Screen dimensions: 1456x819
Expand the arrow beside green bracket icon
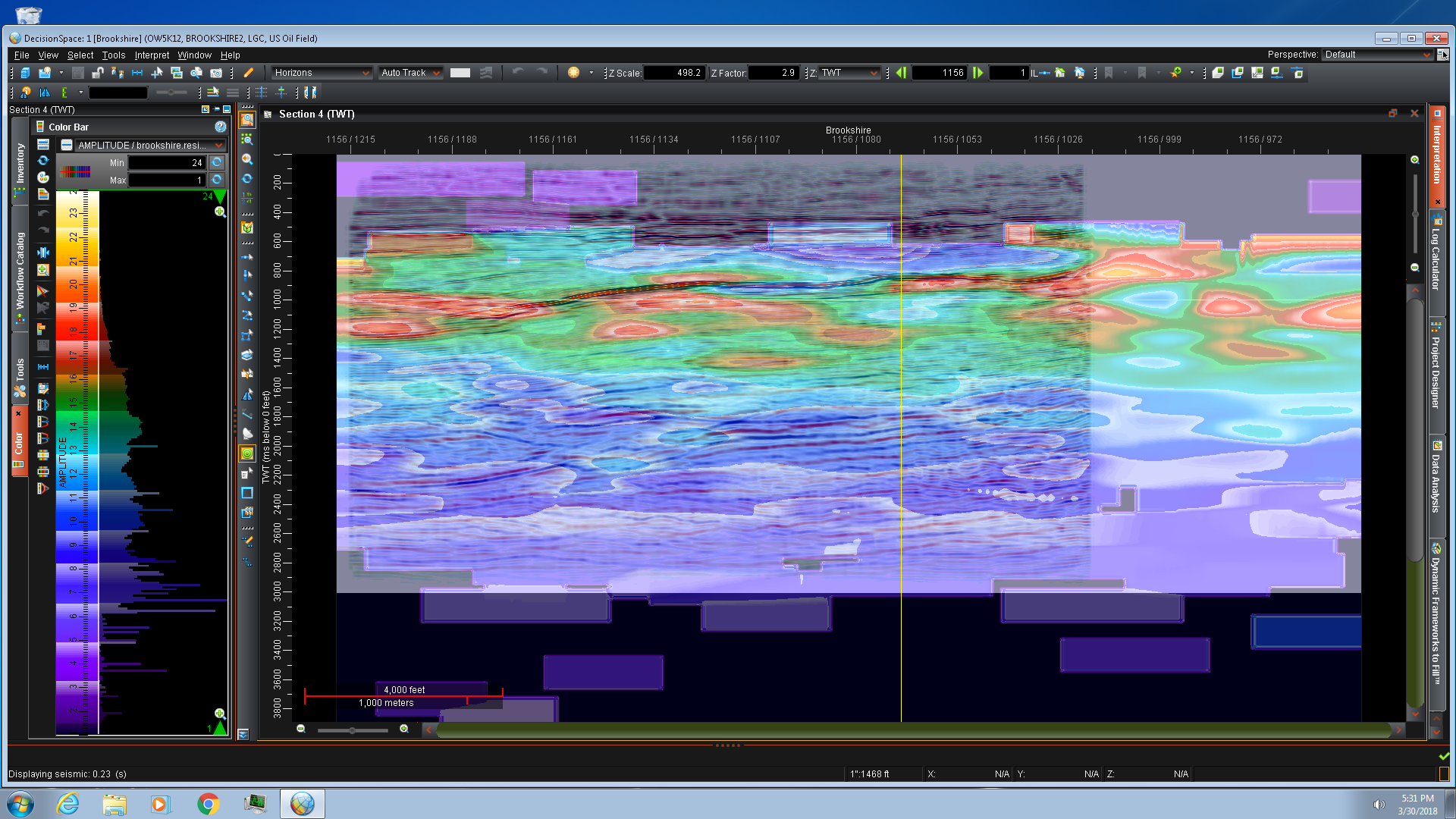click(x=80, y=93)
